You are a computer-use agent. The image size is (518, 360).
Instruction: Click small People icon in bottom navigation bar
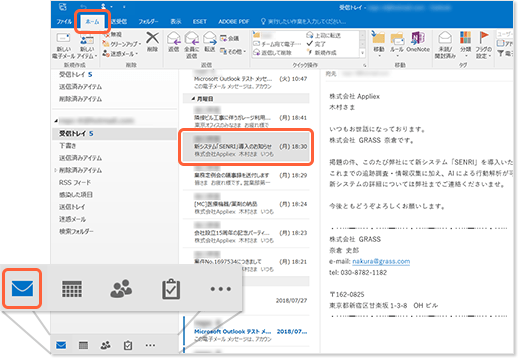[x=105, y=345]
